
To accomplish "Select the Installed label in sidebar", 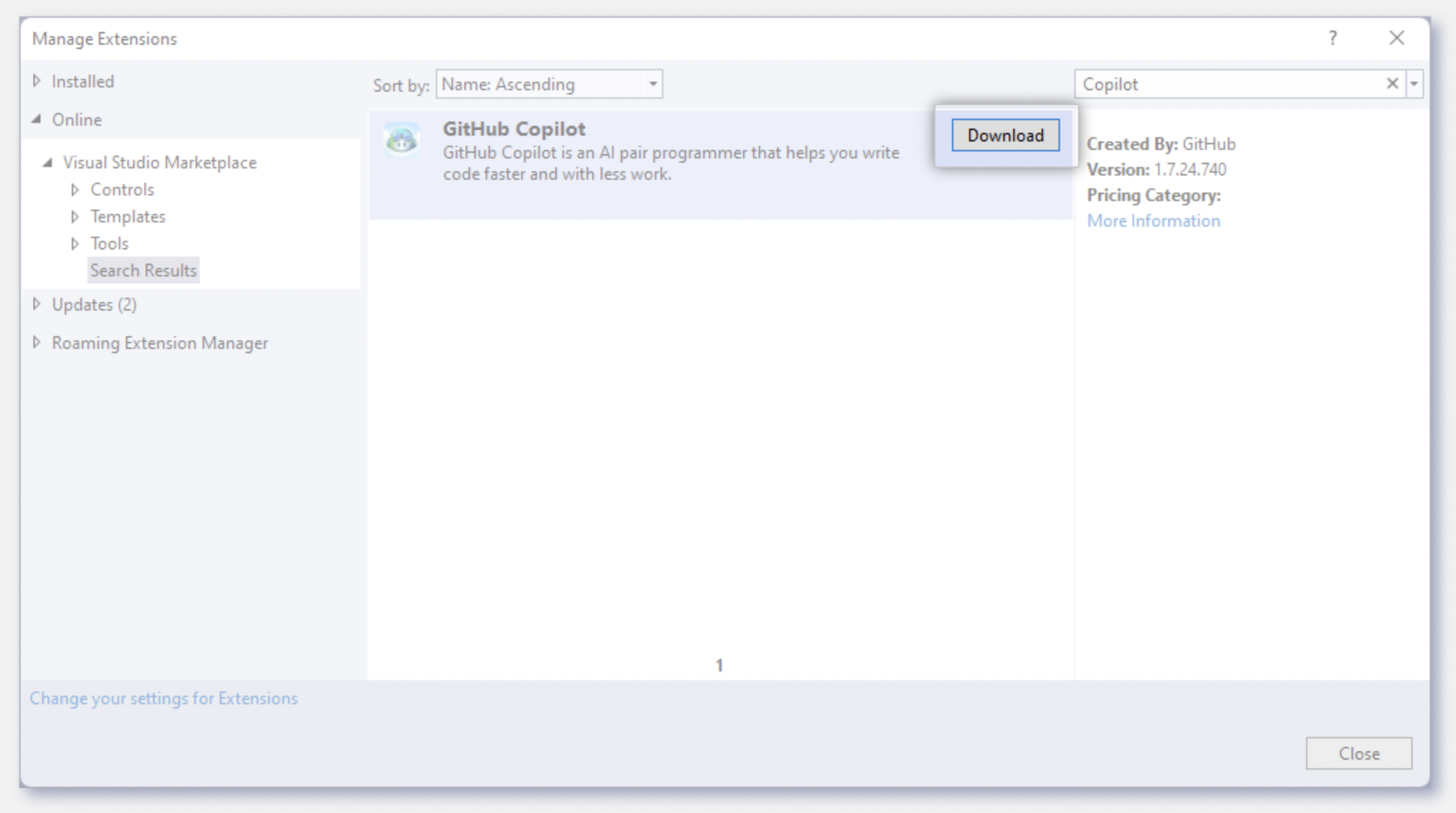I will click(82, 81).
